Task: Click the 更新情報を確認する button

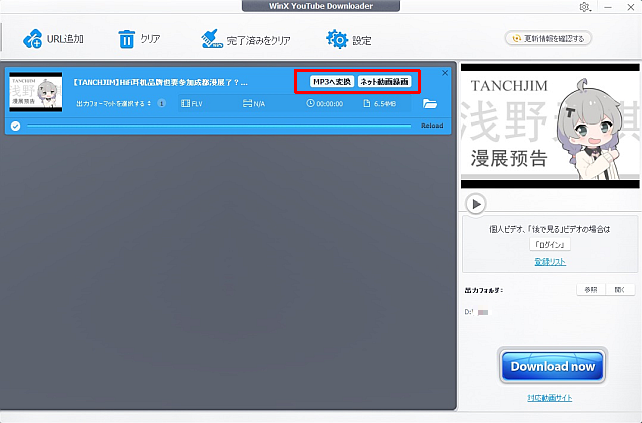Action: pos(548,38)
